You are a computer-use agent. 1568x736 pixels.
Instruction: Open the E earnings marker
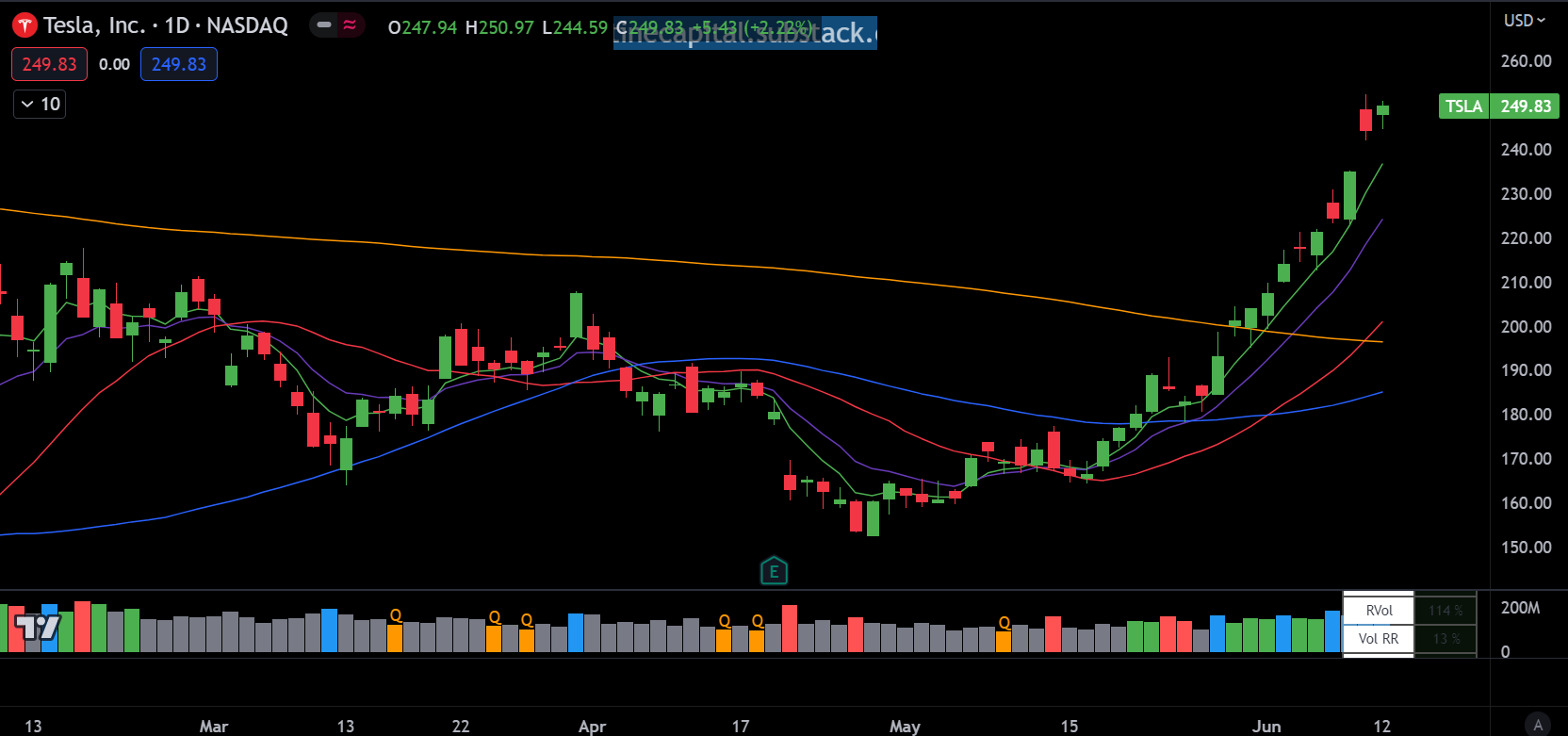click(774, 571)
